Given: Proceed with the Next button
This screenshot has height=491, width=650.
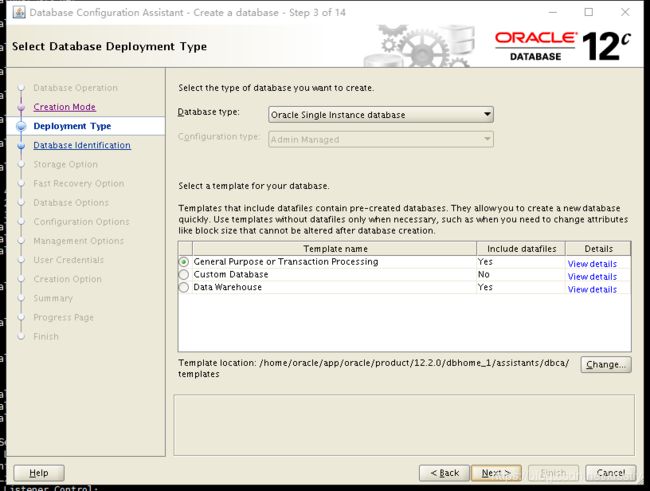Looking at the screenshot, I should (x=496, y=473).
